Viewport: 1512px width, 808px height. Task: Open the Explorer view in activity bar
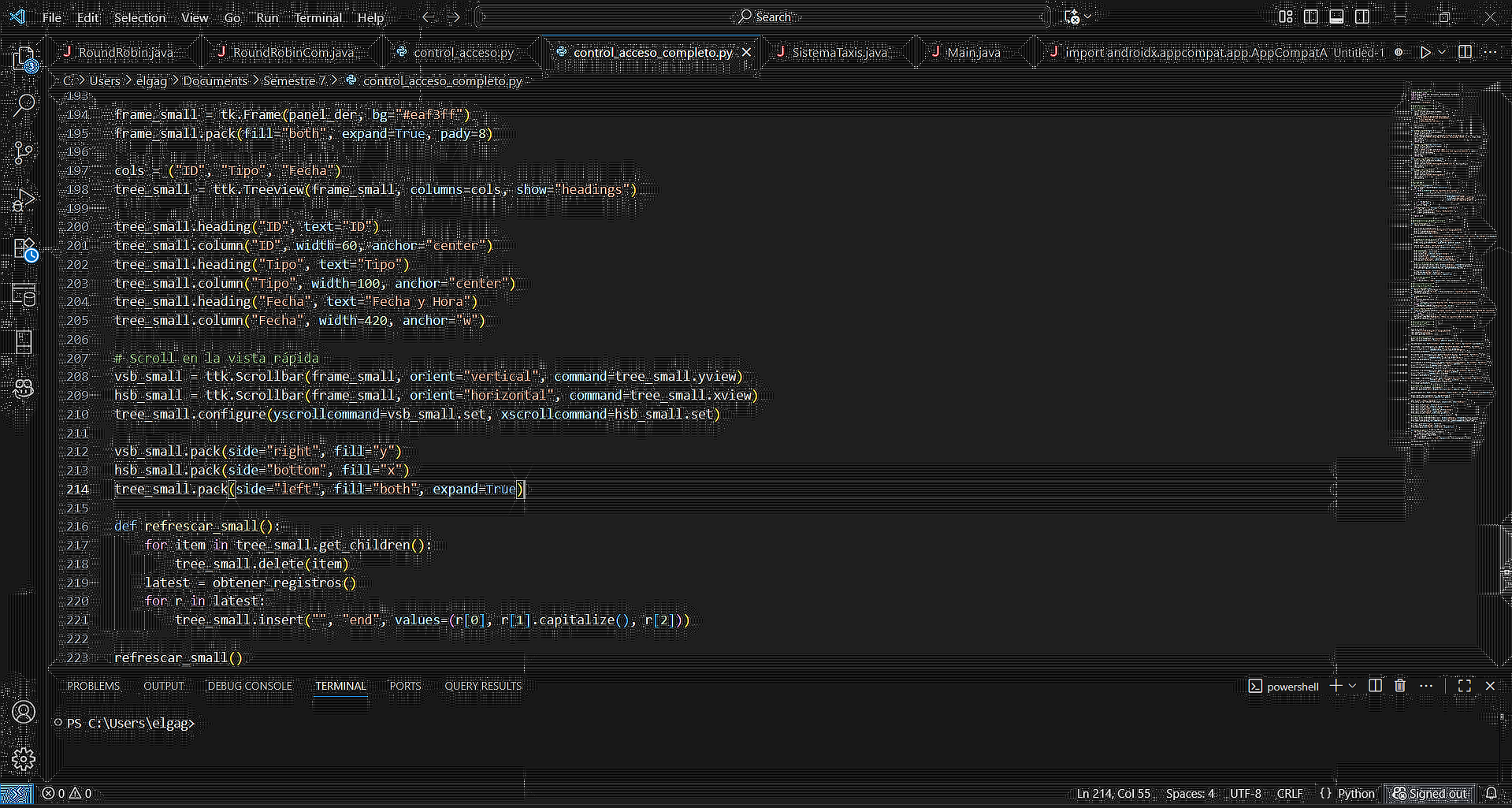tap(24, 59)
